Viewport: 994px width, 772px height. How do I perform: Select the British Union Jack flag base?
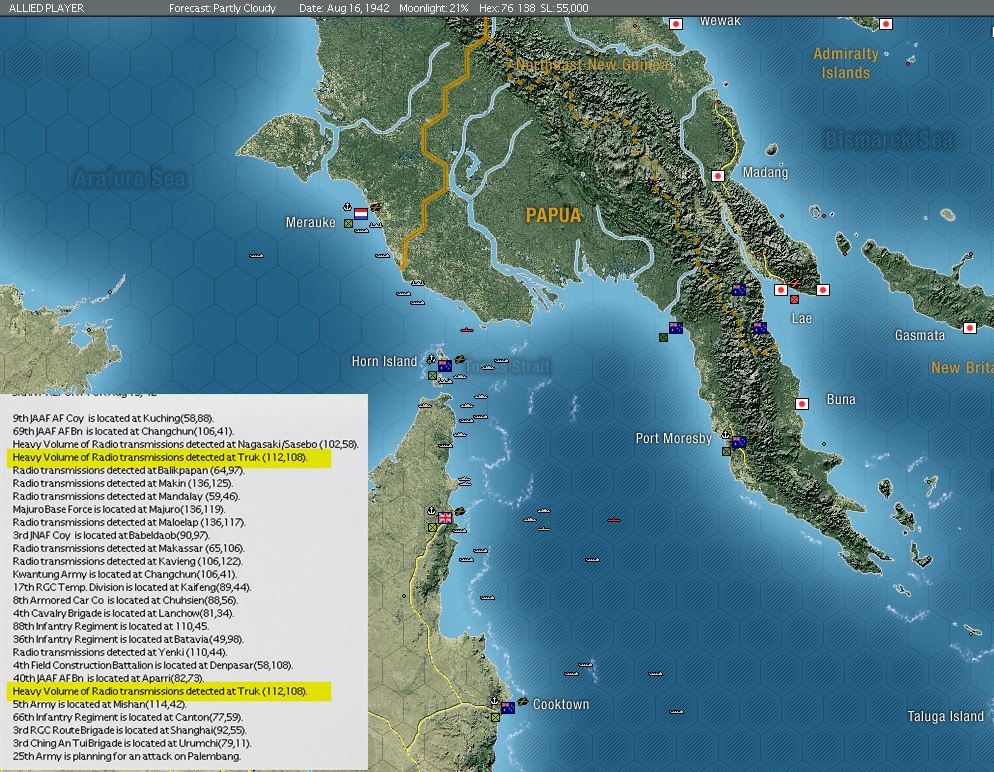coord(445,518)
